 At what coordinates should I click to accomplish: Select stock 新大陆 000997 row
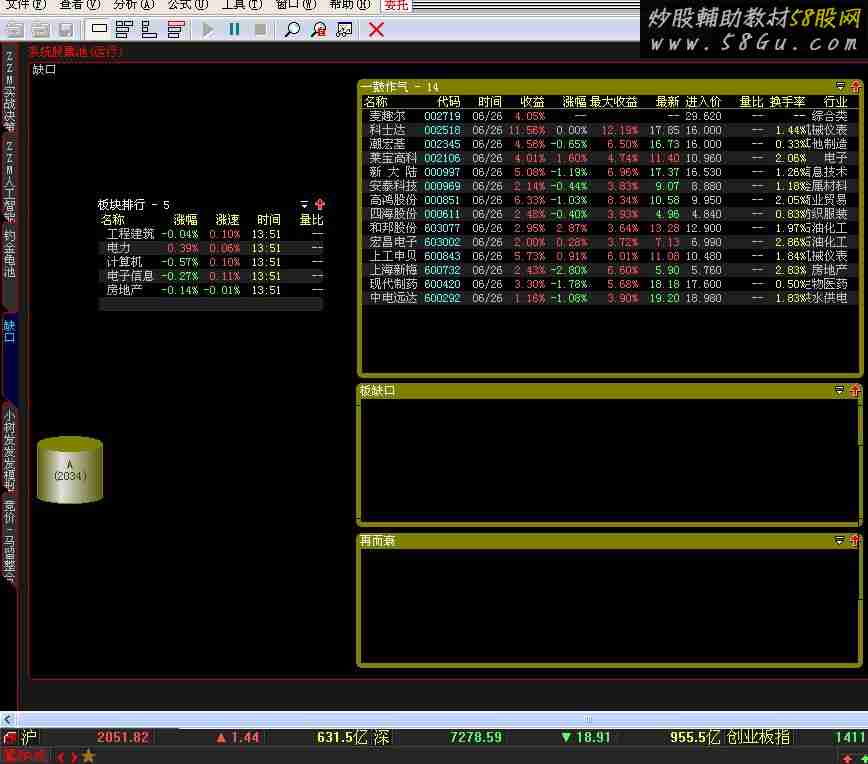pyautogui.click(x=609, y=172)
